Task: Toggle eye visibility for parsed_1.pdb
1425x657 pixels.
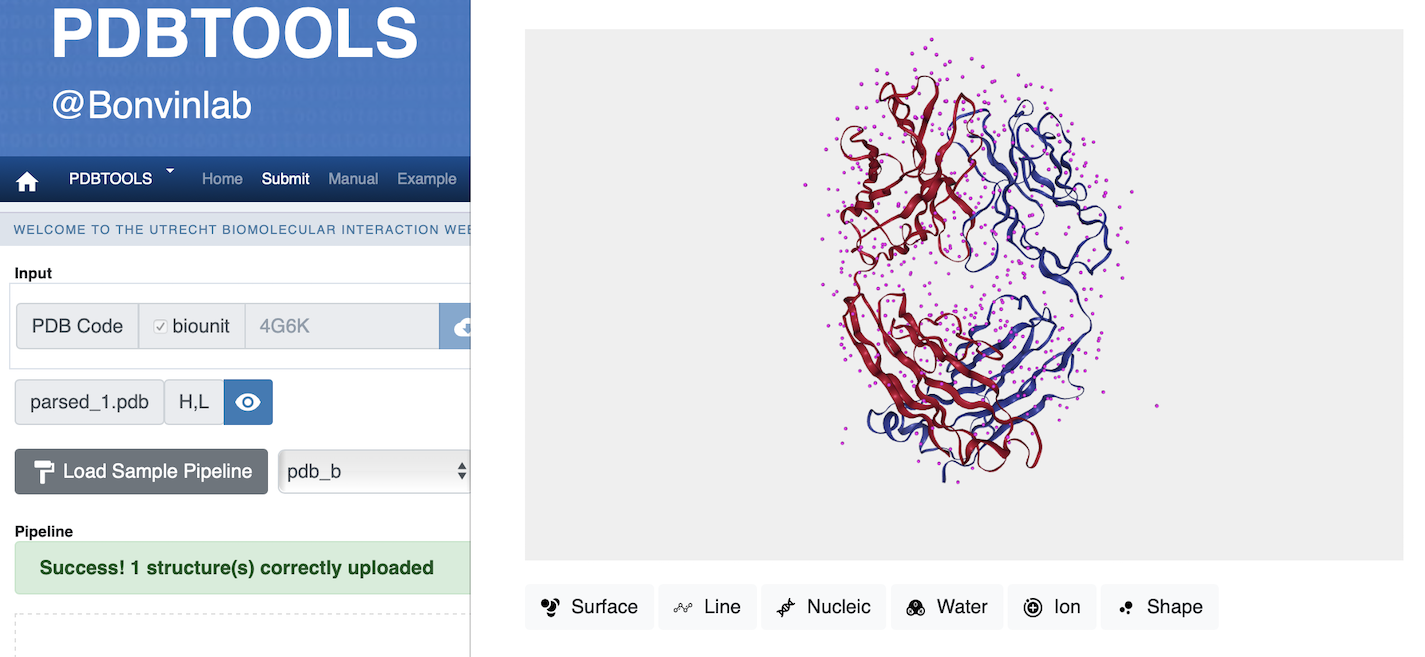Action: (248, 402)
